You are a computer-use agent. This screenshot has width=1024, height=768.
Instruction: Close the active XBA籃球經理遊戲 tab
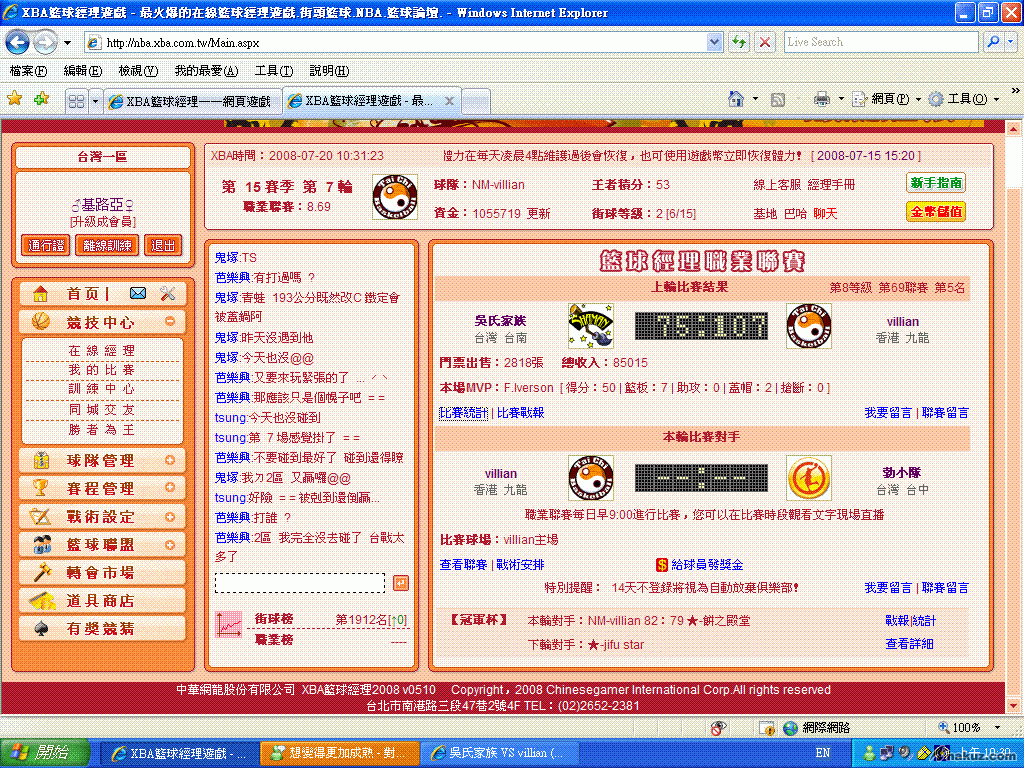point(449,101)
